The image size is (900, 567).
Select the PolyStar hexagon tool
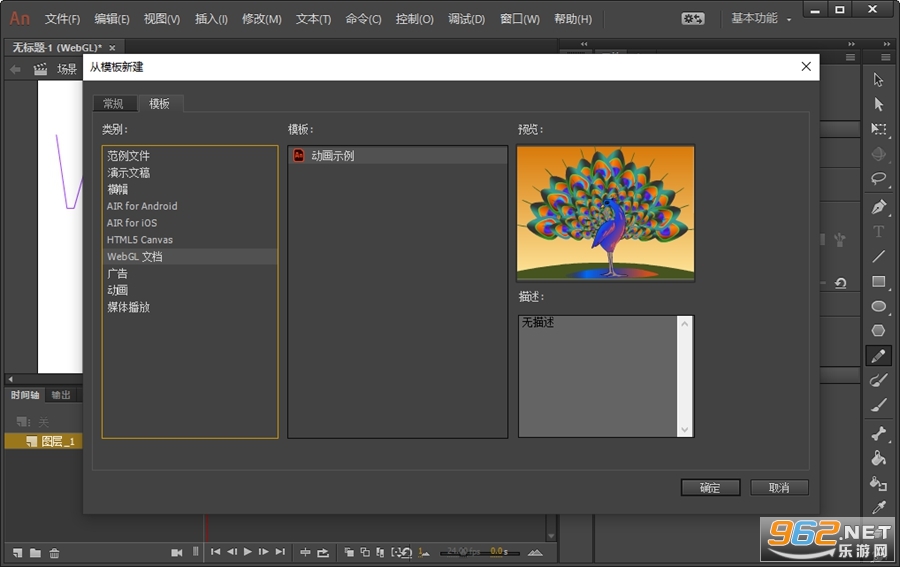click(878, 331)
